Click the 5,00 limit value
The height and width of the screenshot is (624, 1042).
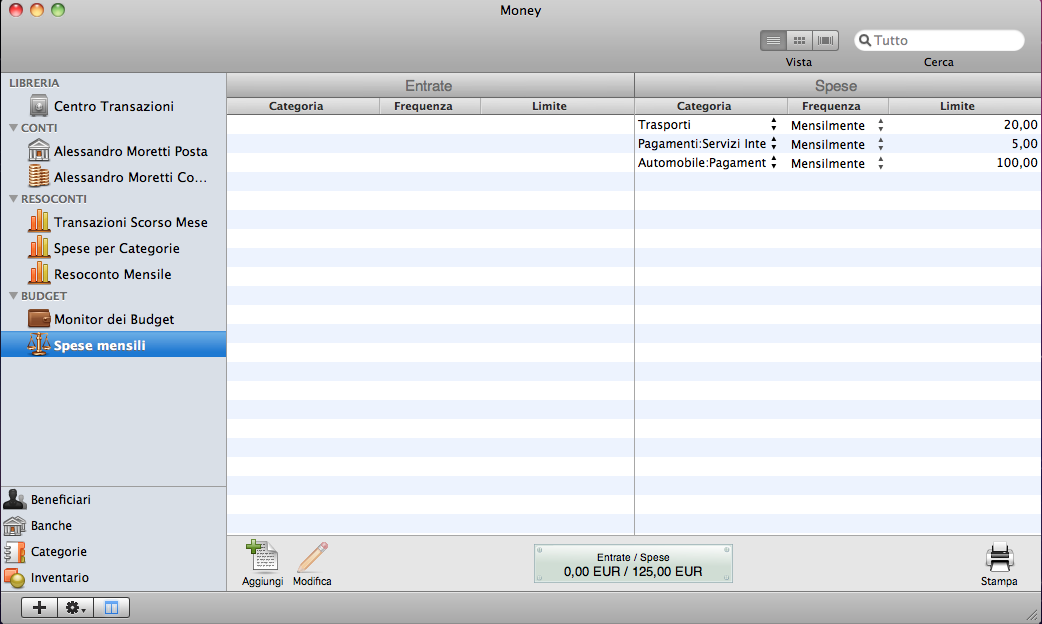click(1024, 144)
